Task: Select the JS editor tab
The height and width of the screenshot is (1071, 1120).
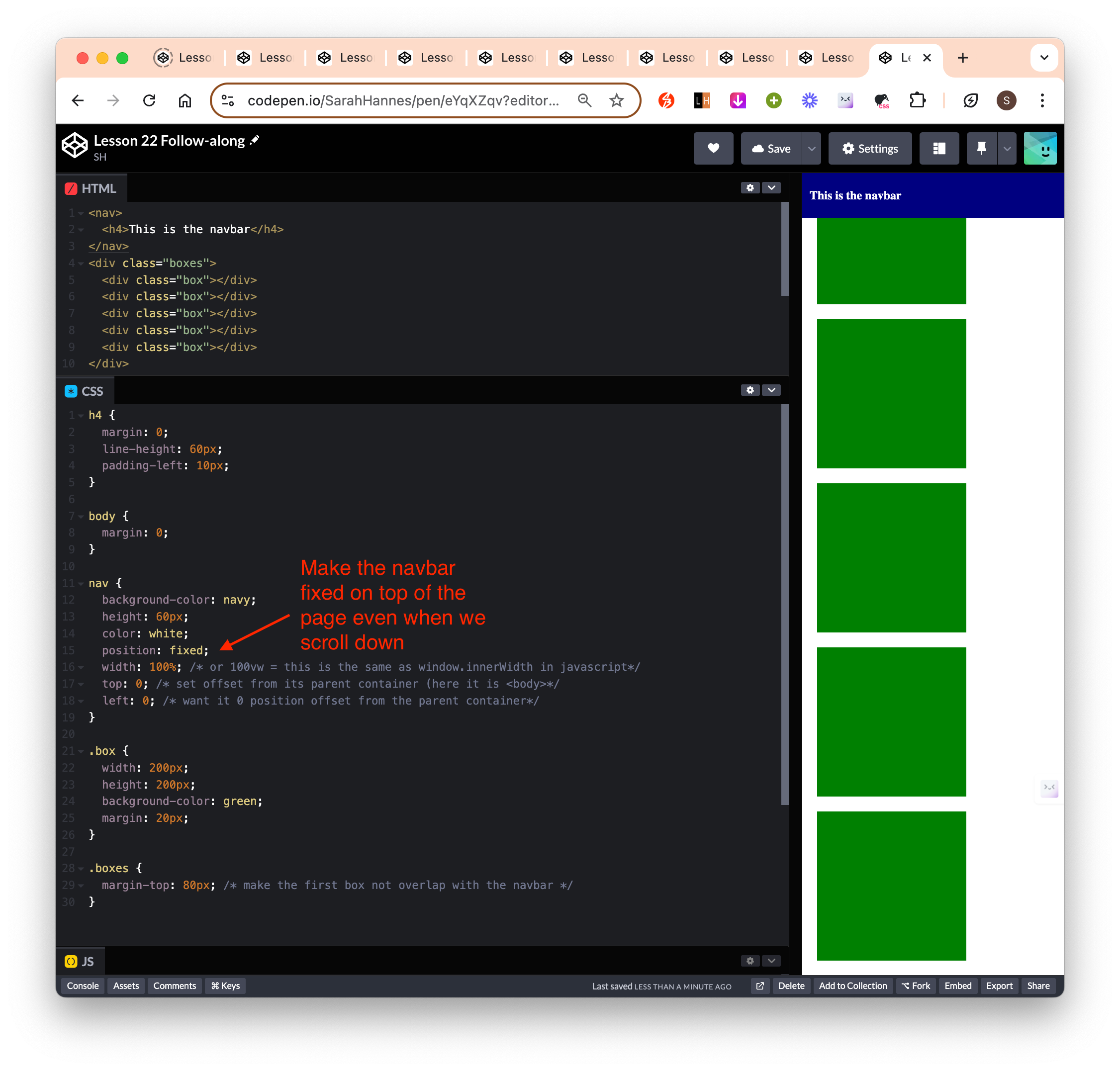Action: point(80,962)
